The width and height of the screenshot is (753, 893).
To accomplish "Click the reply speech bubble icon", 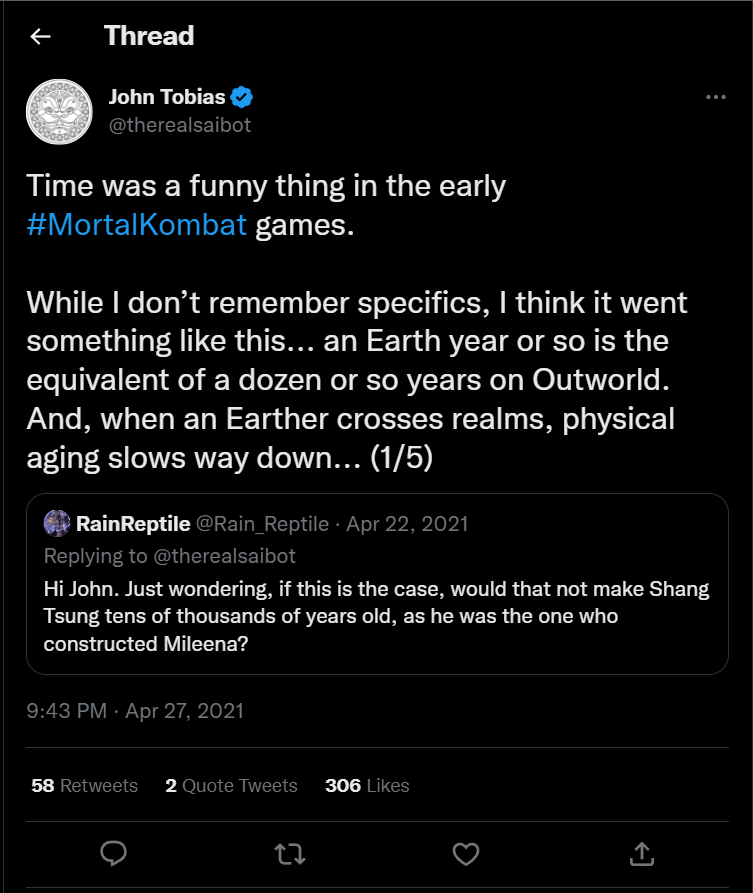I will pos(114,853).
